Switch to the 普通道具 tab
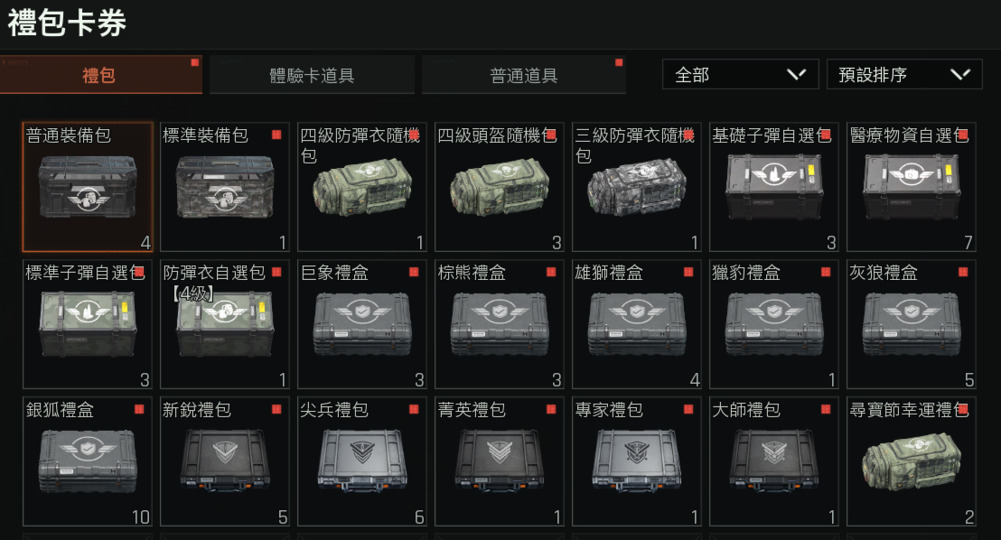 point(523,75)
